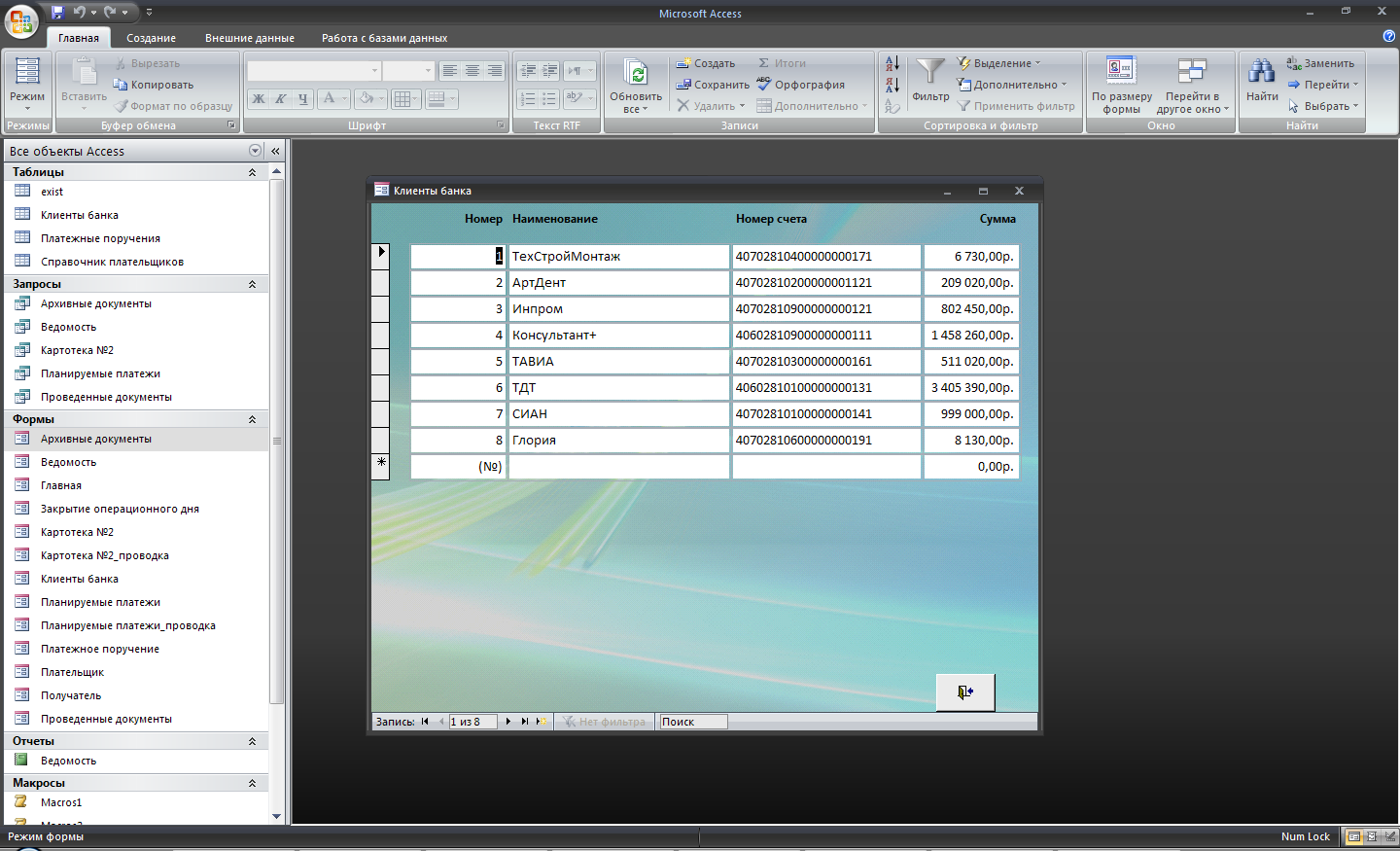Open the Перейти go-to dropdown

point(1323,85)
